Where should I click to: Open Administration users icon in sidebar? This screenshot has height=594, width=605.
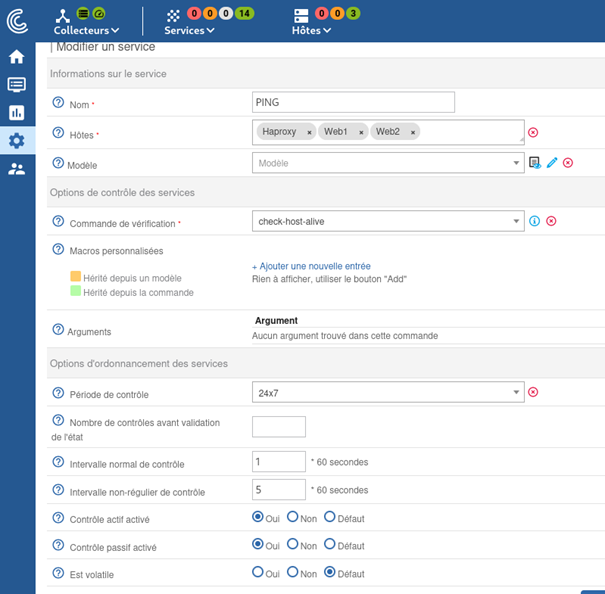(x=17, y=169)
